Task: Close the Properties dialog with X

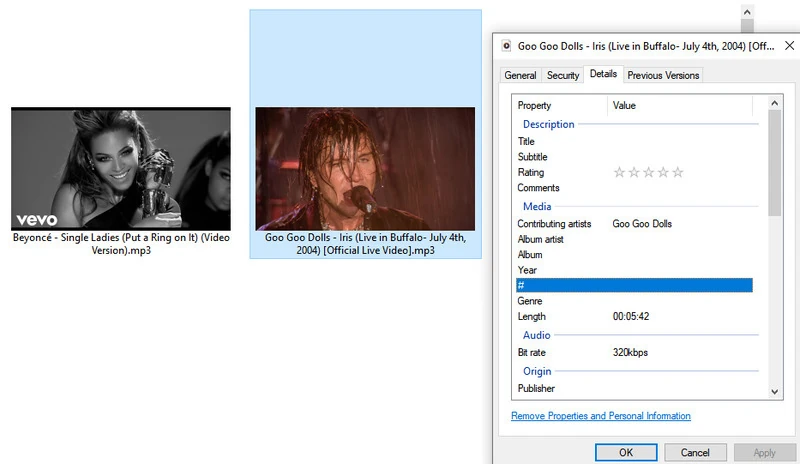Action: coord(789,45)
